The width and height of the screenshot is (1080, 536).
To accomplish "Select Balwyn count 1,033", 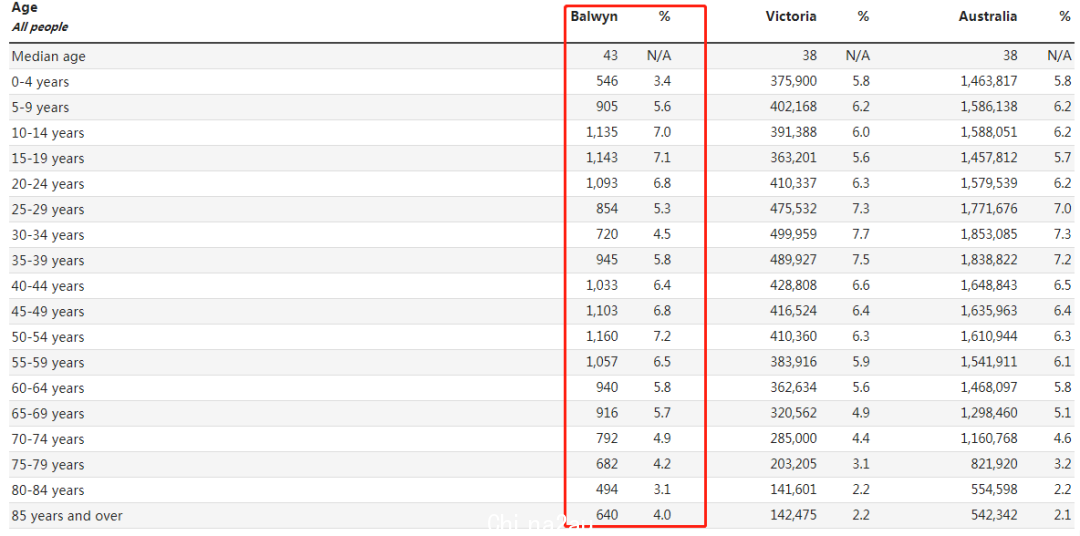I will pyautogui.click(x=602, y=286).
